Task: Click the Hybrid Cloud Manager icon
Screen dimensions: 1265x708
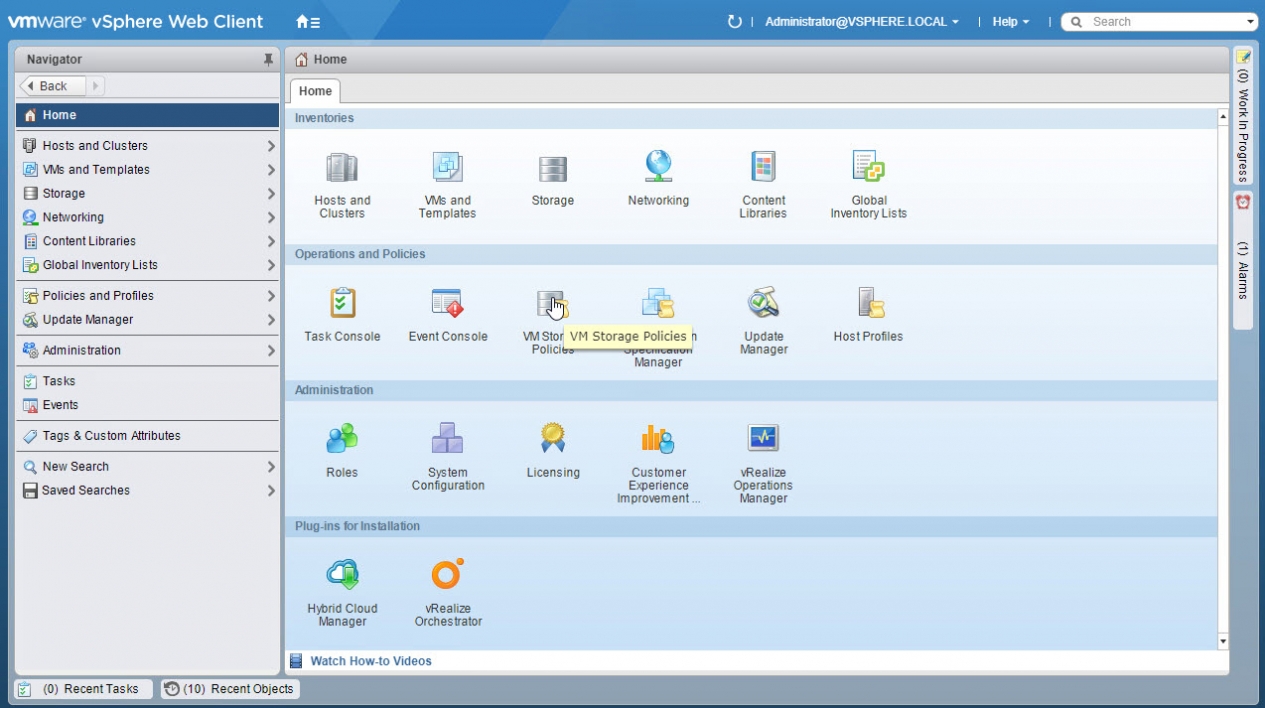Action: [x=342, y=576]
